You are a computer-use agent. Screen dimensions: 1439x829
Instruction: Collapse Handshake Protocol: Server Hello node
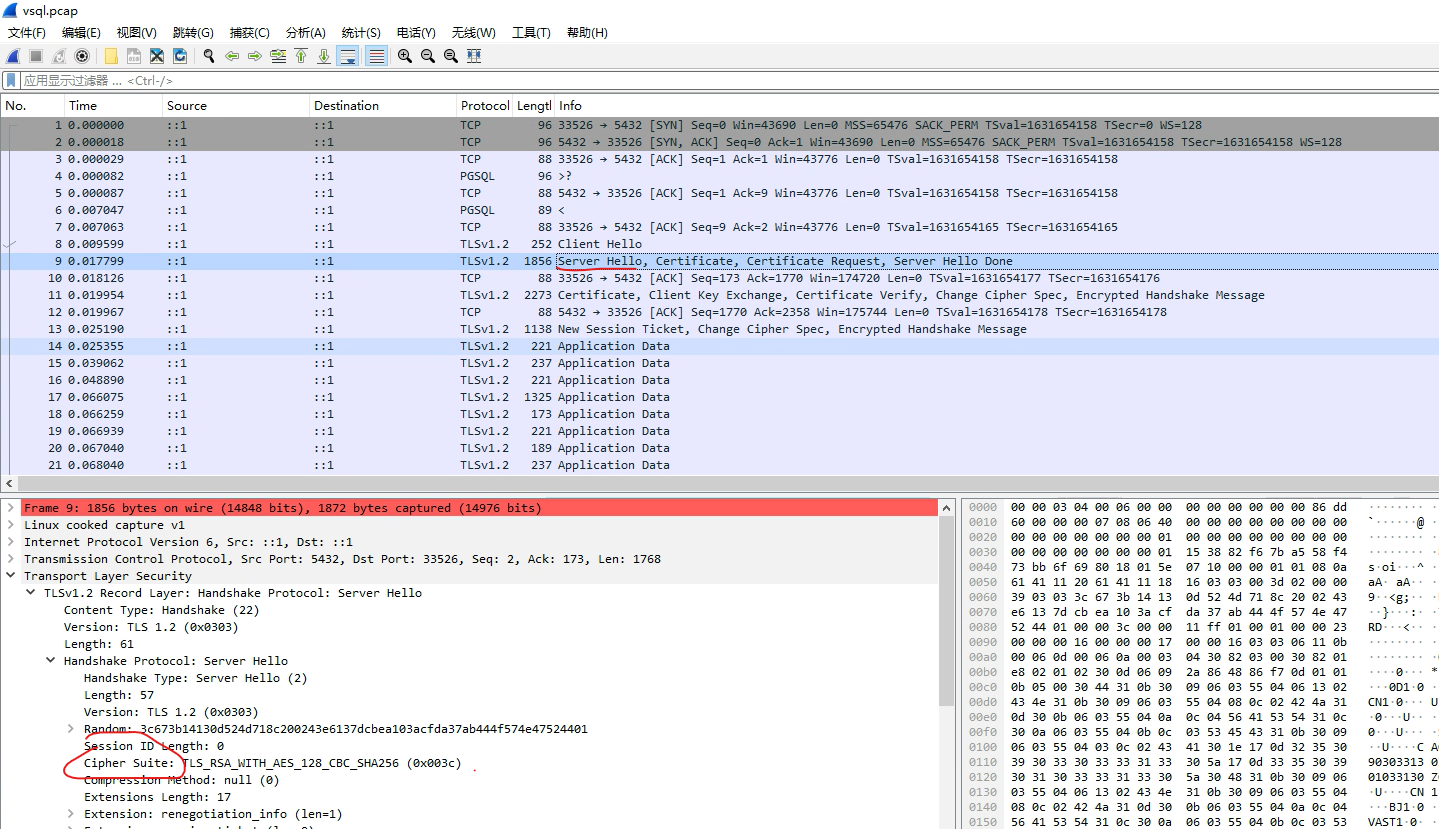[50, 661]
